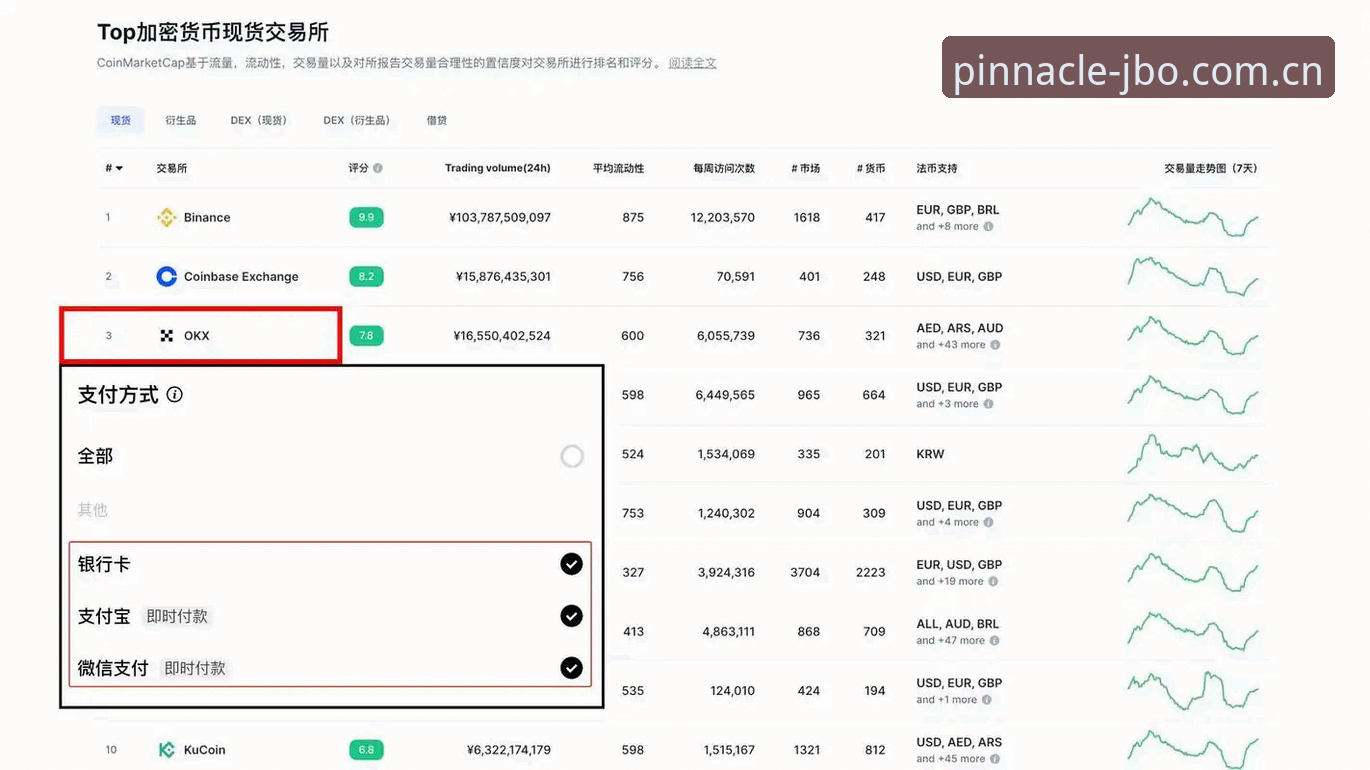Switch to the 衍生品 tab
Viewport: 1370px width, 770px height.
181,120
